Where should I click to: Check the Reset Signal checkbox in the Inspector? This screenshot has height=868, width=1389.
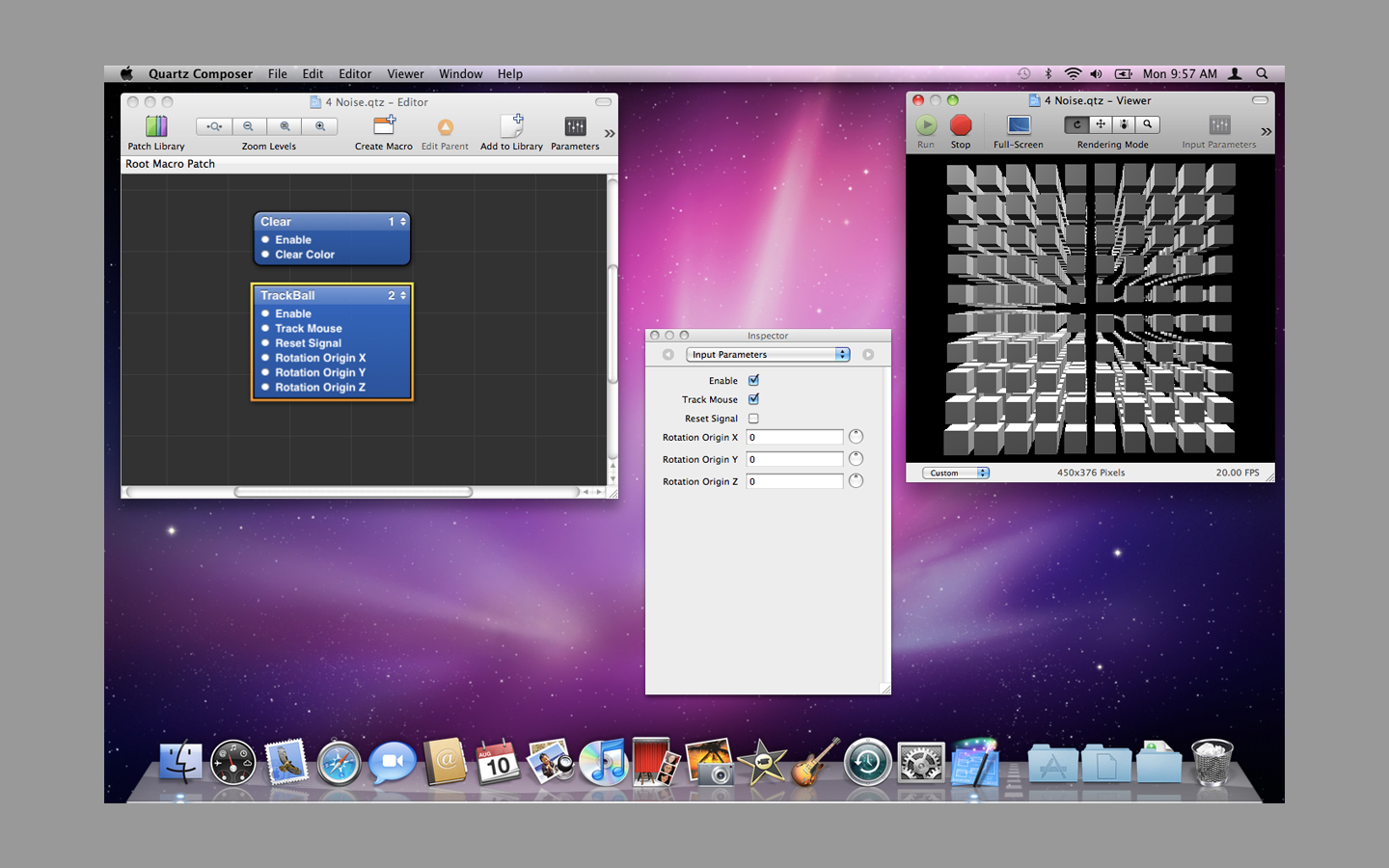click(753, 419)
